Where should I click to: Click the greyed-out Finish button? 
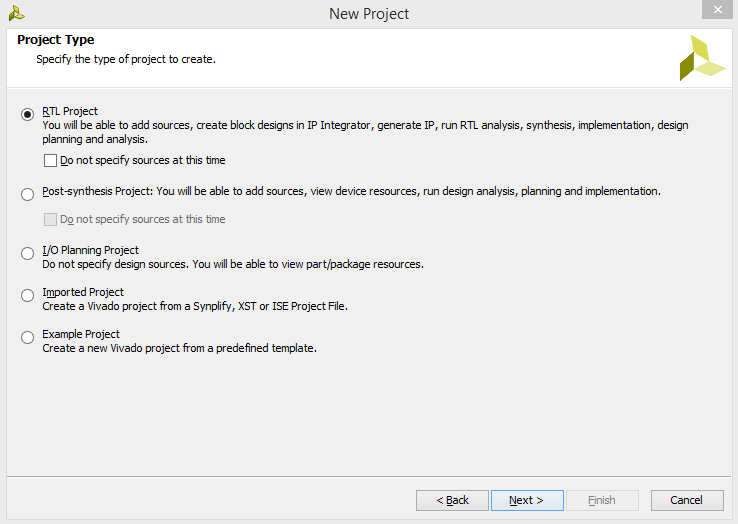[602, 500]
